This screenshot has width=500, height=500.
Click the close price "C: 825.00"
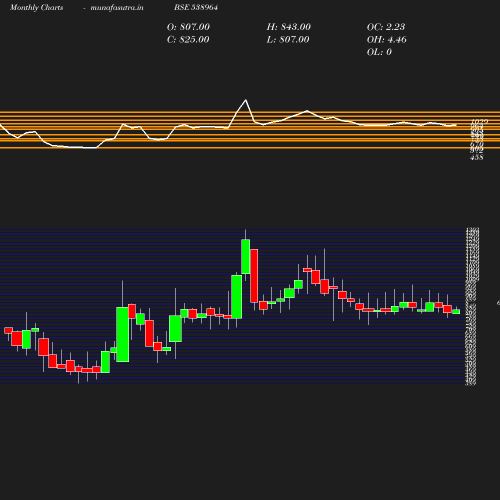point(188,40)
